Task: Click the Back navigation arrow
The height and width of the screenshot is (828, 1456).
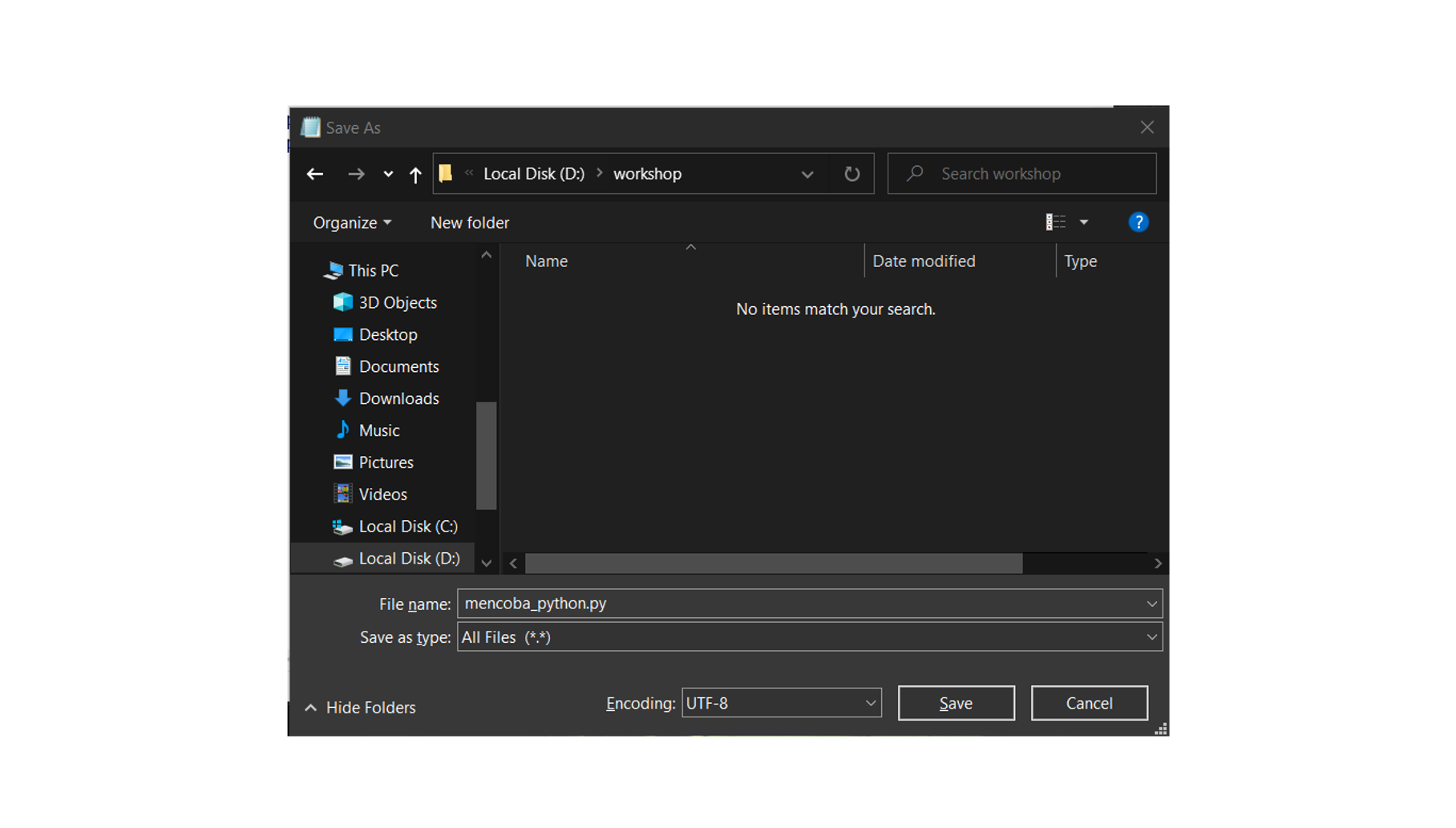Action: 314,174
